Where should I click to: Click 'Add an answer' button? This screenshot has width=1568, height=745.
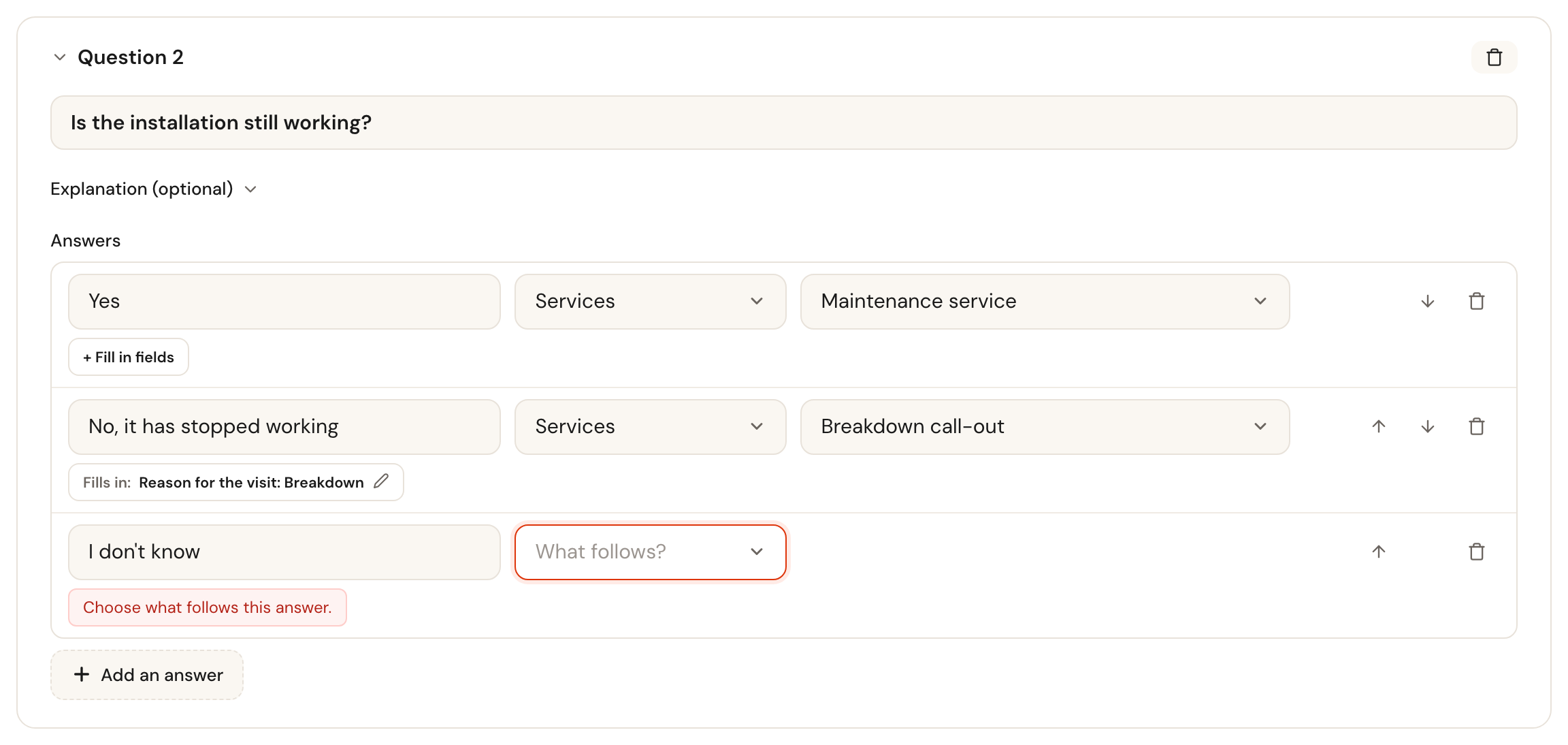(147, 675)
